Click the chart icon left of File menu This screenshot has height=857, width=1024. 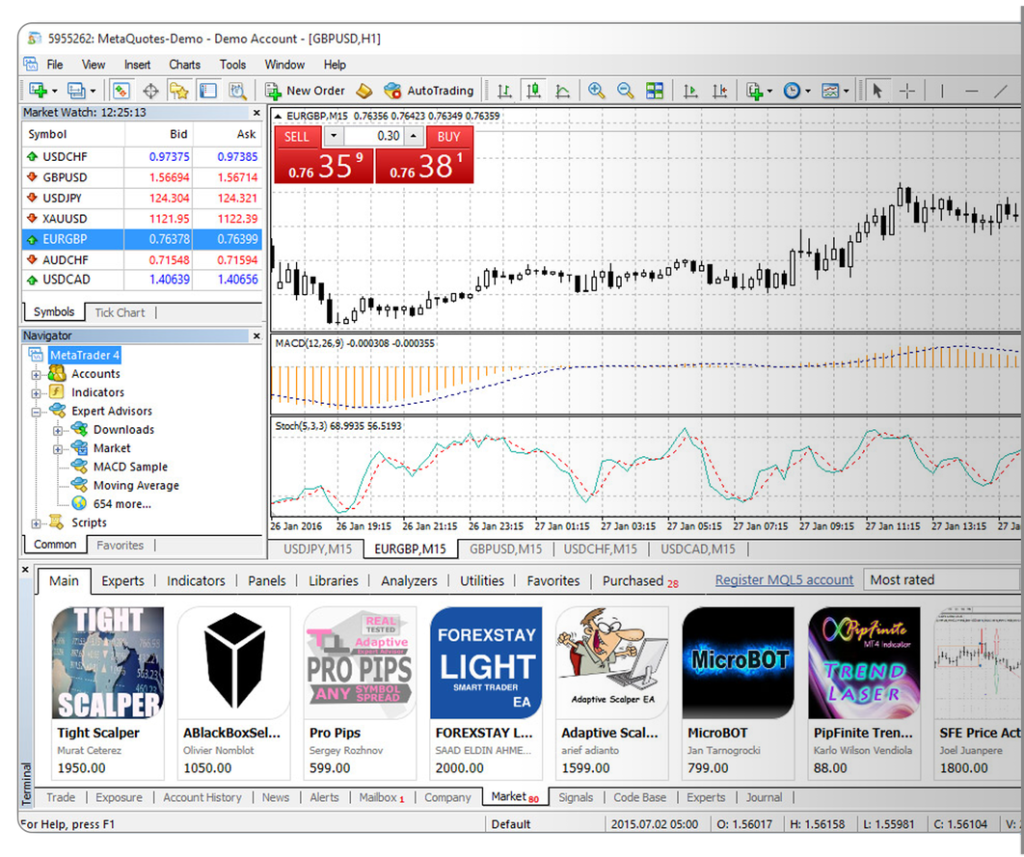pyautogui.click(x=31, y=64)
